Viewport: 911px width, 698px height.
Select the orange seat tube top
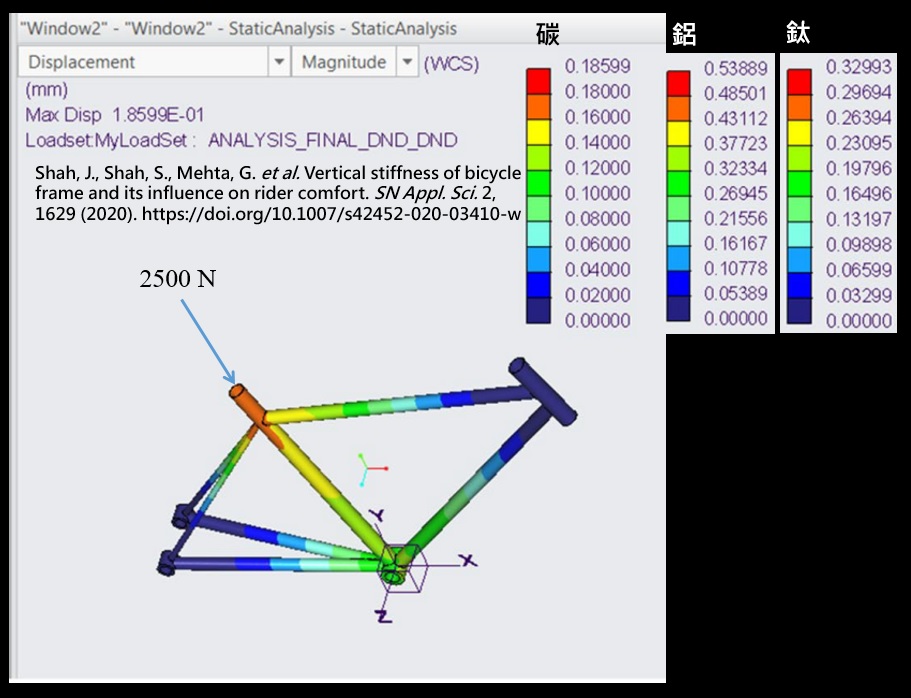[246, 403]
